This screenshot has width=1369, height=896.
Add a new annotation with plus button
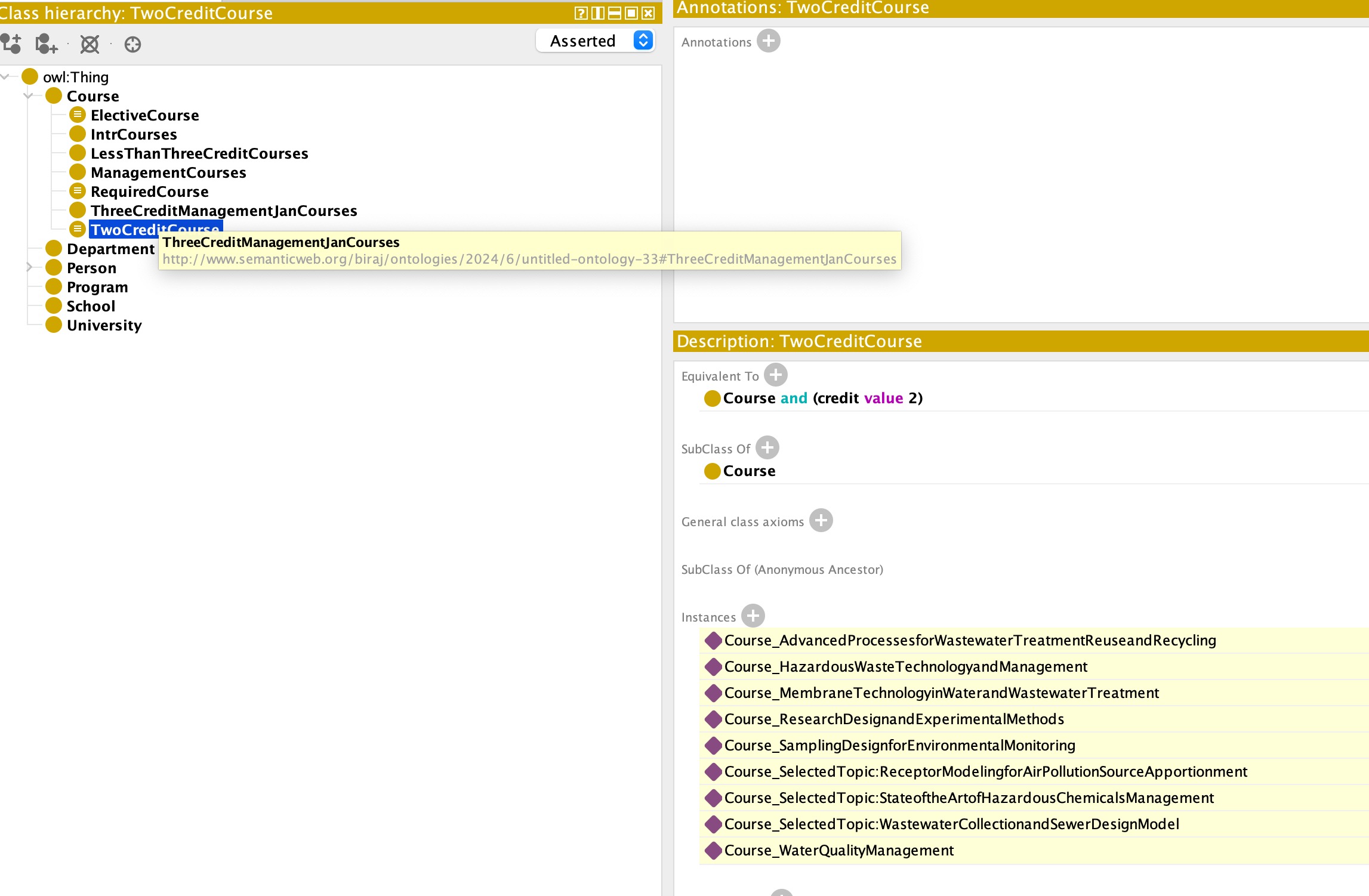pos(769,41)
